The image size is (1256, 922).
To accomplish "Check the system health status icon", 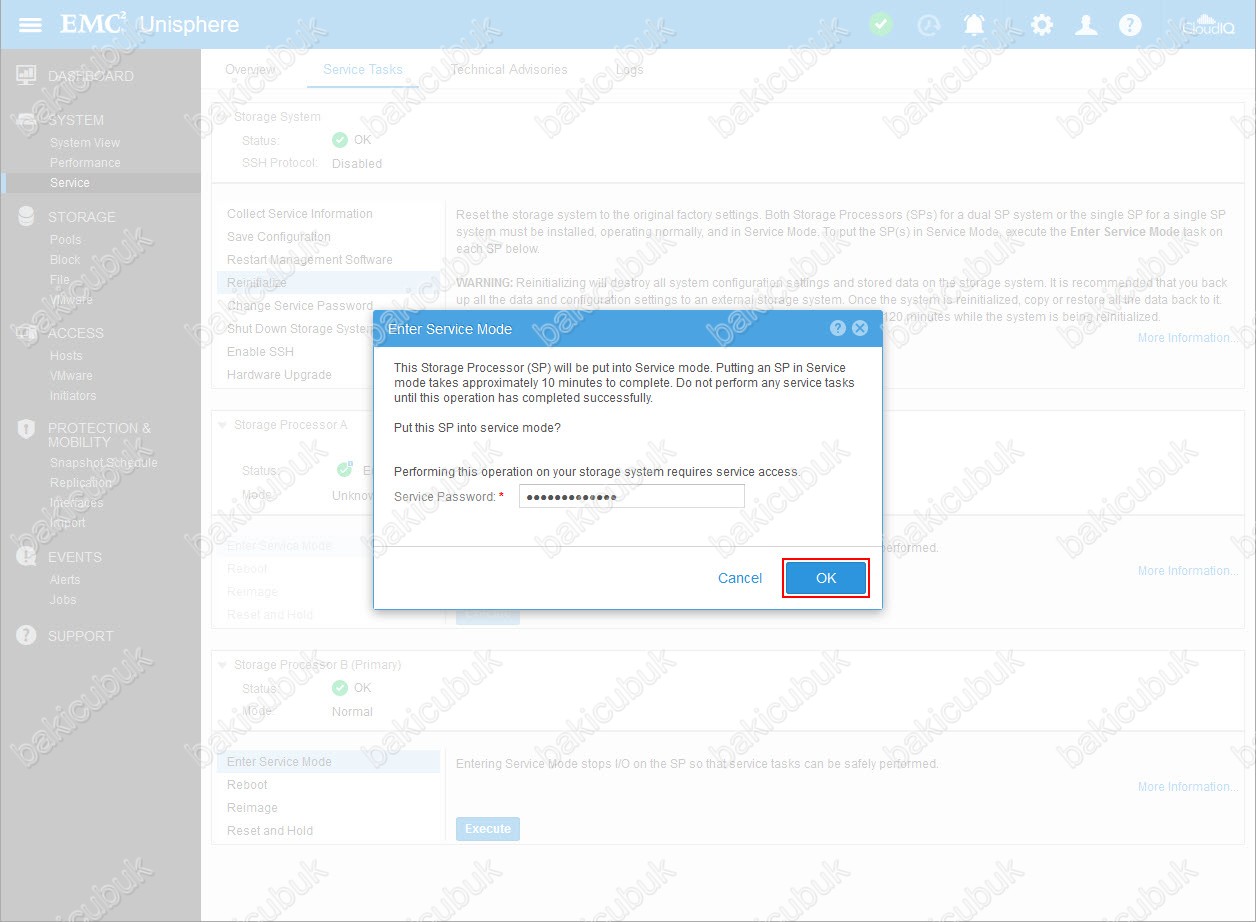I will pyautogui.click(x=880, y=24).
